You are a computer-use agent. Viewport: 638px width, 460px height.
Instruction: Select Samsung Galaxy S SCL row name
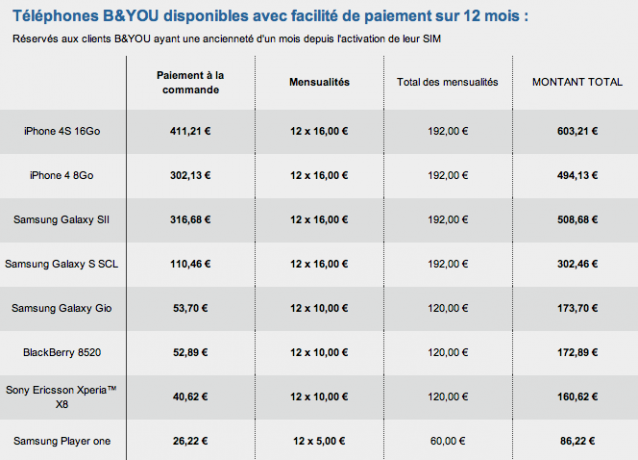click(x=61, y=264)
